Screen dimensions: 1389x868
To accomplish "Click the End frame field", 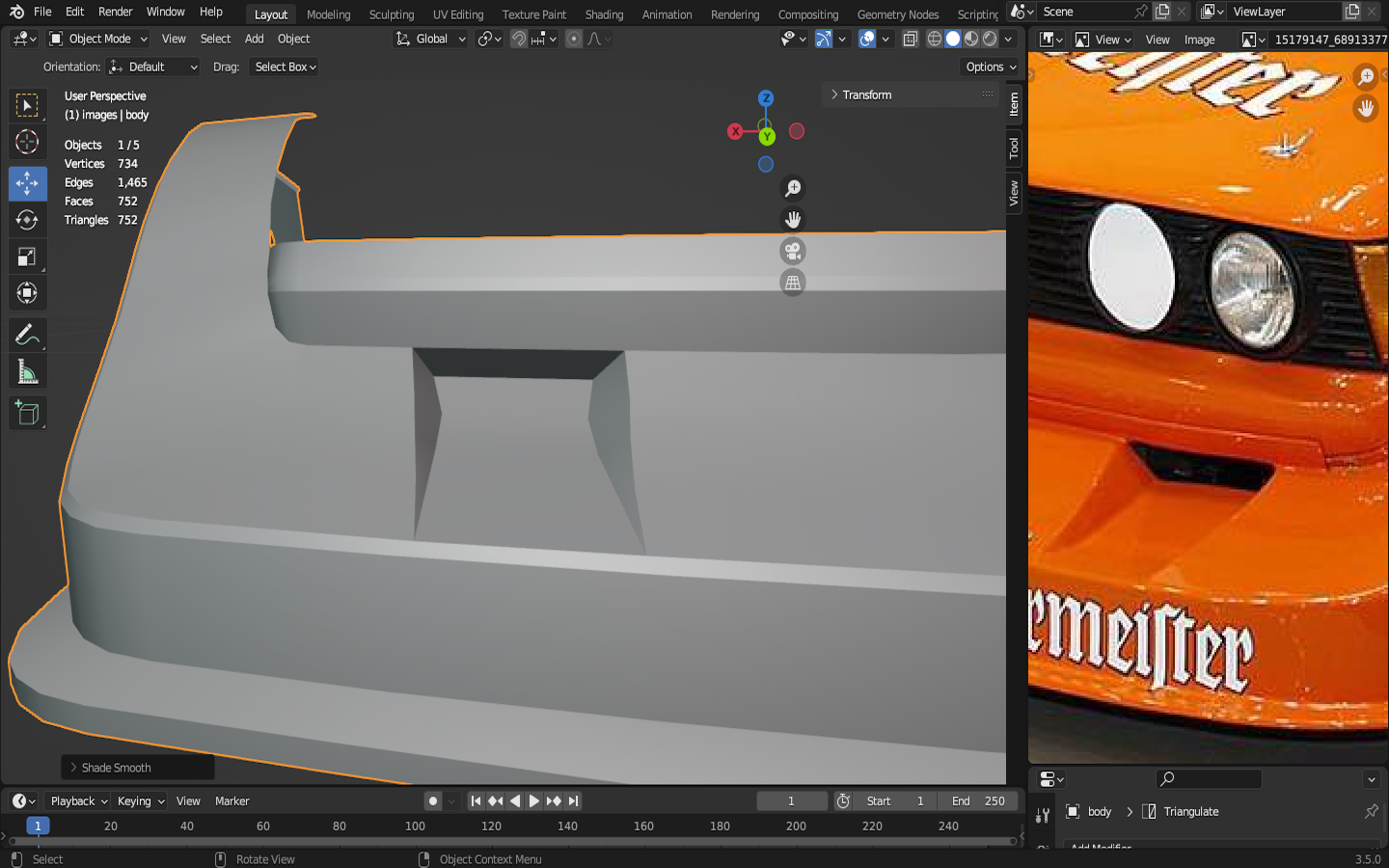I will 978,800.
